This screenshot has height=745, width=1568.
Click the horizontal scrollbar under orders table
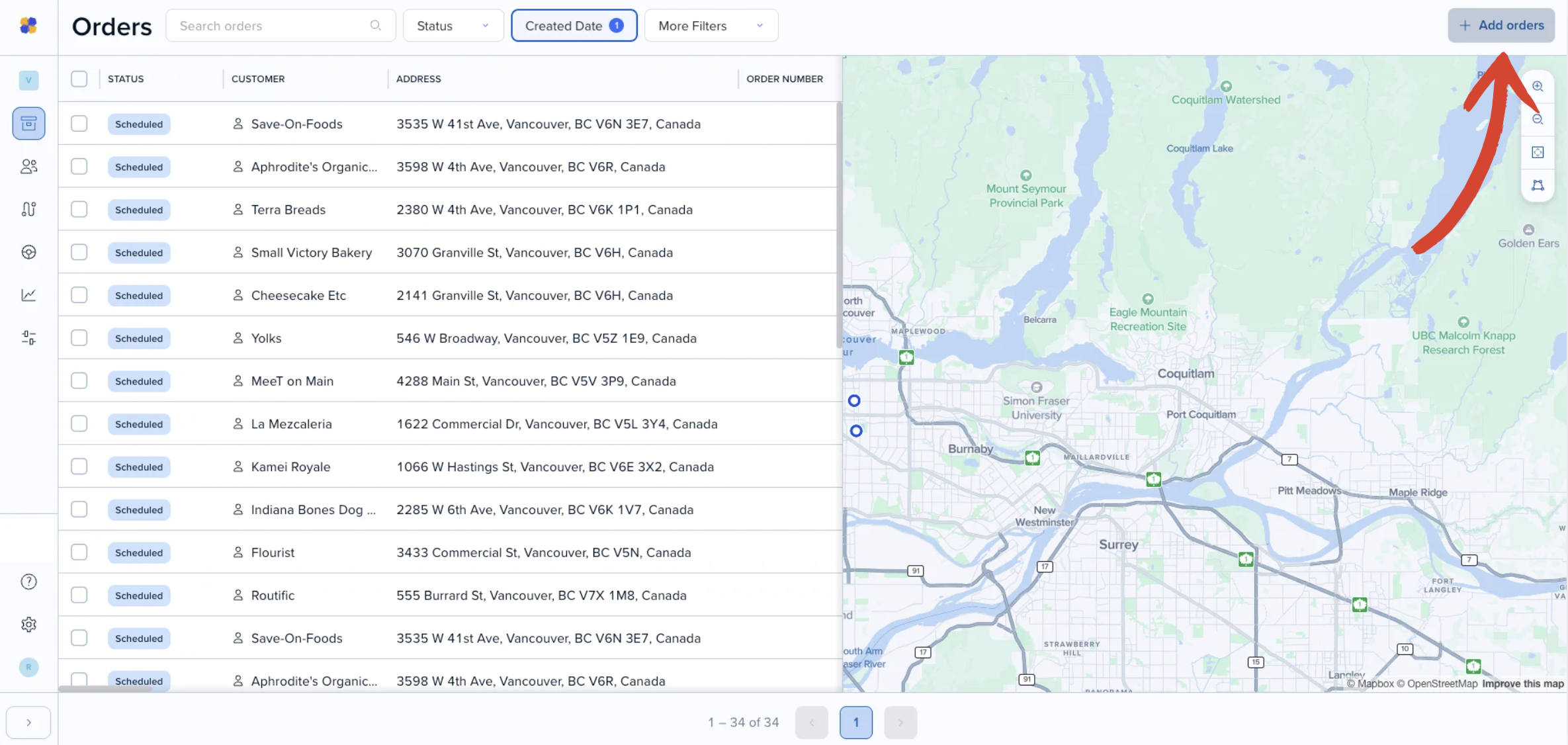click(x=105, y=689)
